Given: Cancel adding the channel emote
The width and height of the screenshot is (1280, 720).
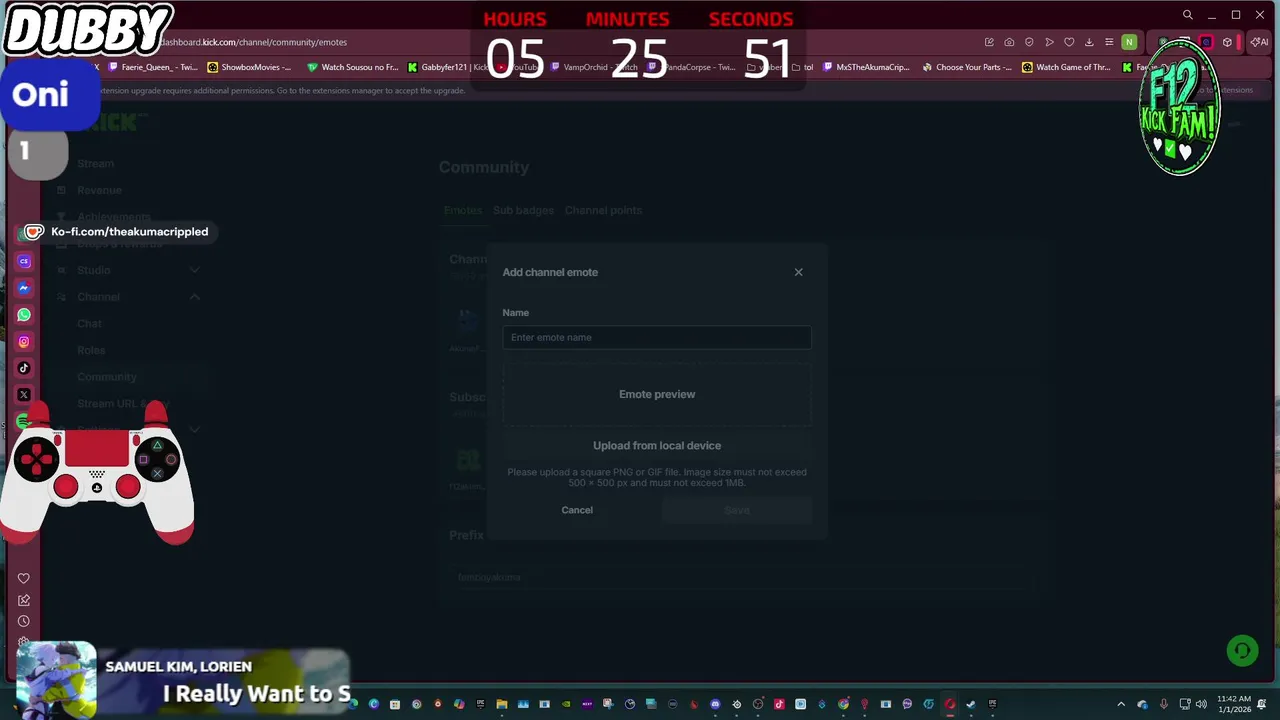Looking at the screenshot, I should click(577, 510).
